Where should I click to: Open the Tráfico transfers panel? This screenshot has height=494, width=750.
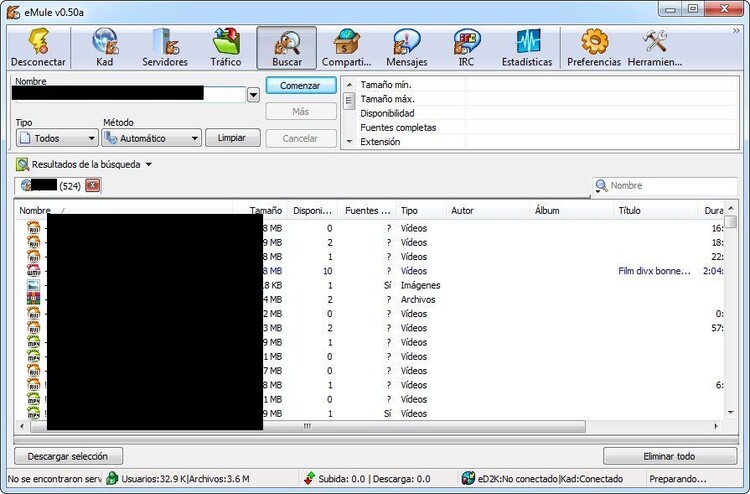tap(226, 48)
